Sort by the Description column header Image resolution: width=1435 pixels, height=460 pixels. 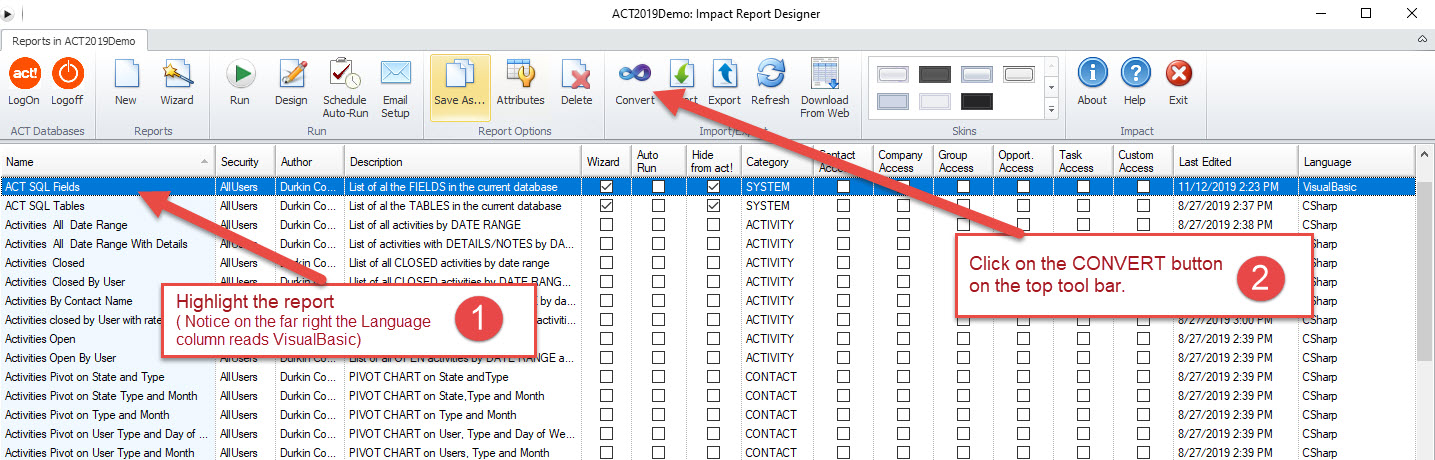pyautogui.click(x=463, y=162)
